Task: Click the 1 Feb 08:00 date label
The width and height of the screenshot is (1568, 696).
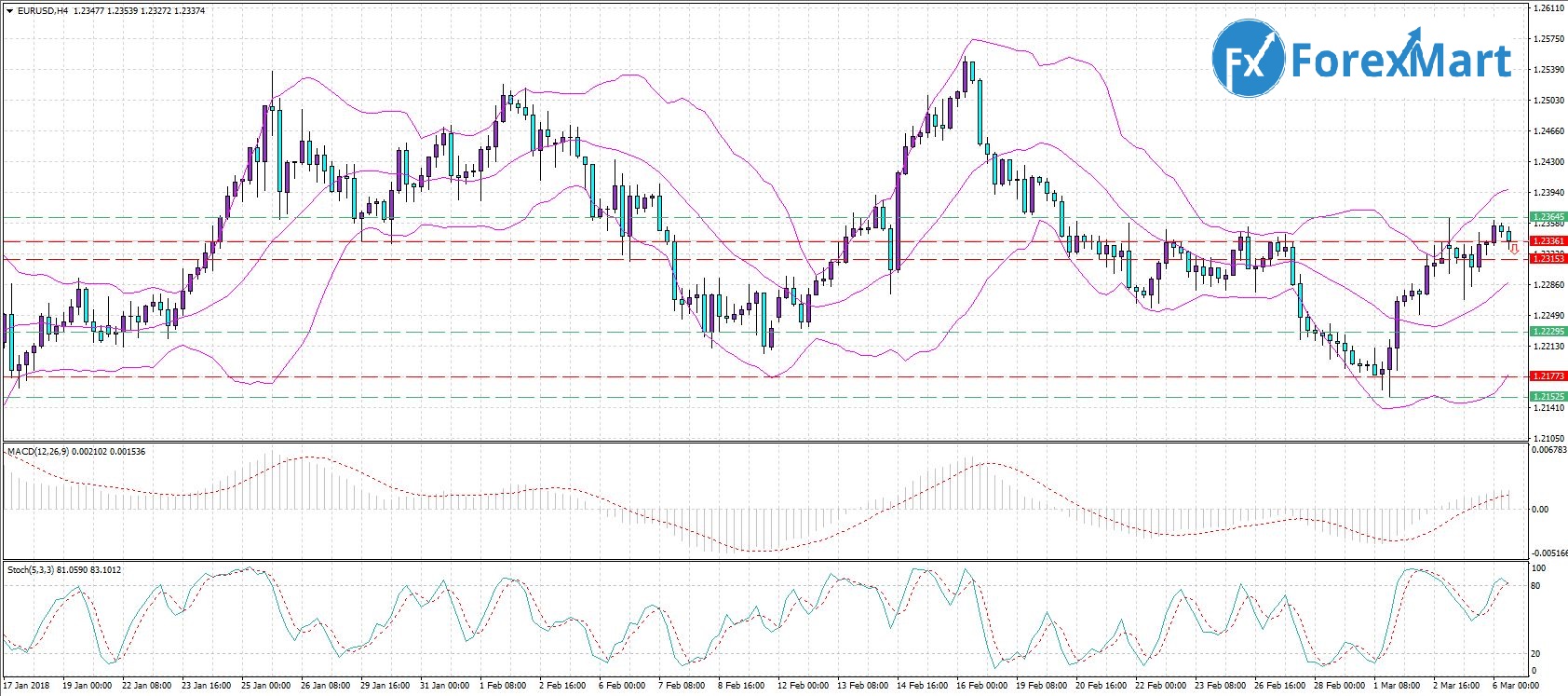Action: (x=503, y=686)
